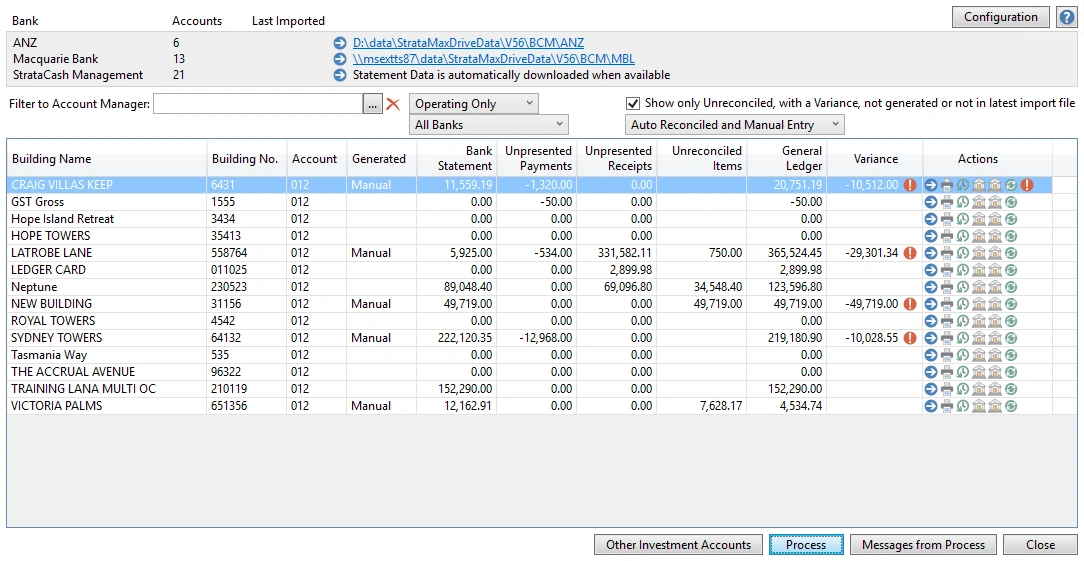Click the history clock icon for GST Gross
1084x561 pixels.
point(963,202)
